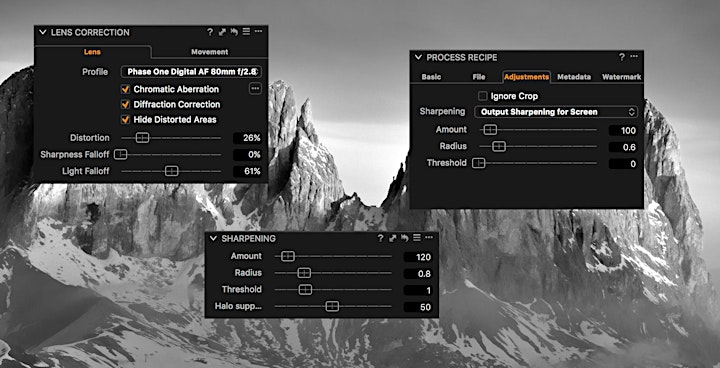Uncheck Diffraction Correction
This screenshot has width=720, height=368.
point(125,104)
